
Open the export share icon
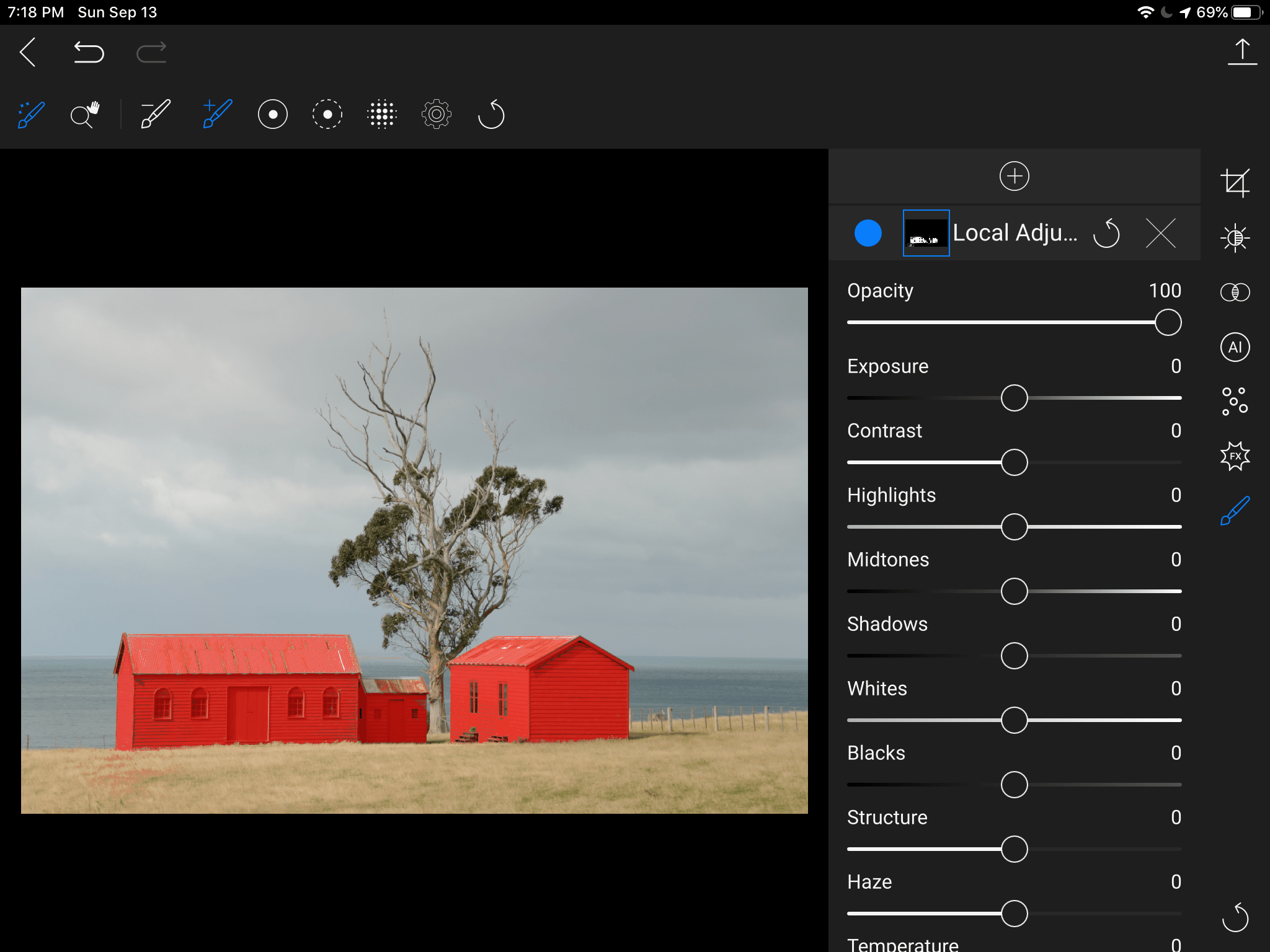(x=1242, y=51)
